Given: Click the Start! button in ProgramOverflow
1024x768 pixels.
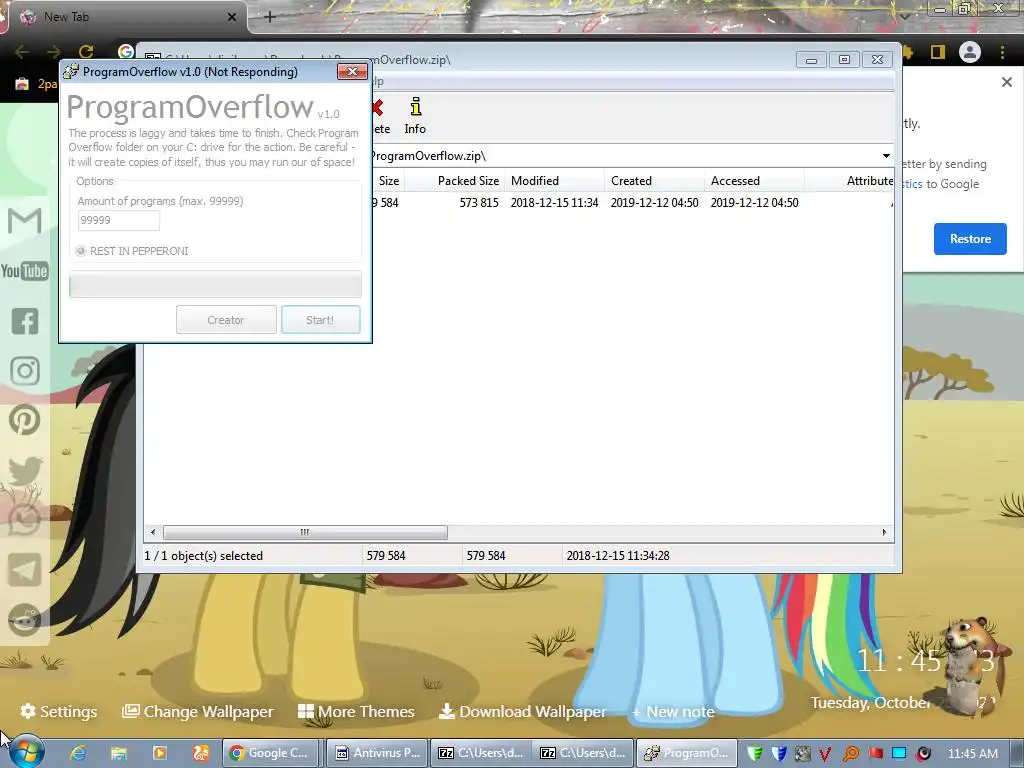Looking at the screenshot, I should (x=321, y=320).
